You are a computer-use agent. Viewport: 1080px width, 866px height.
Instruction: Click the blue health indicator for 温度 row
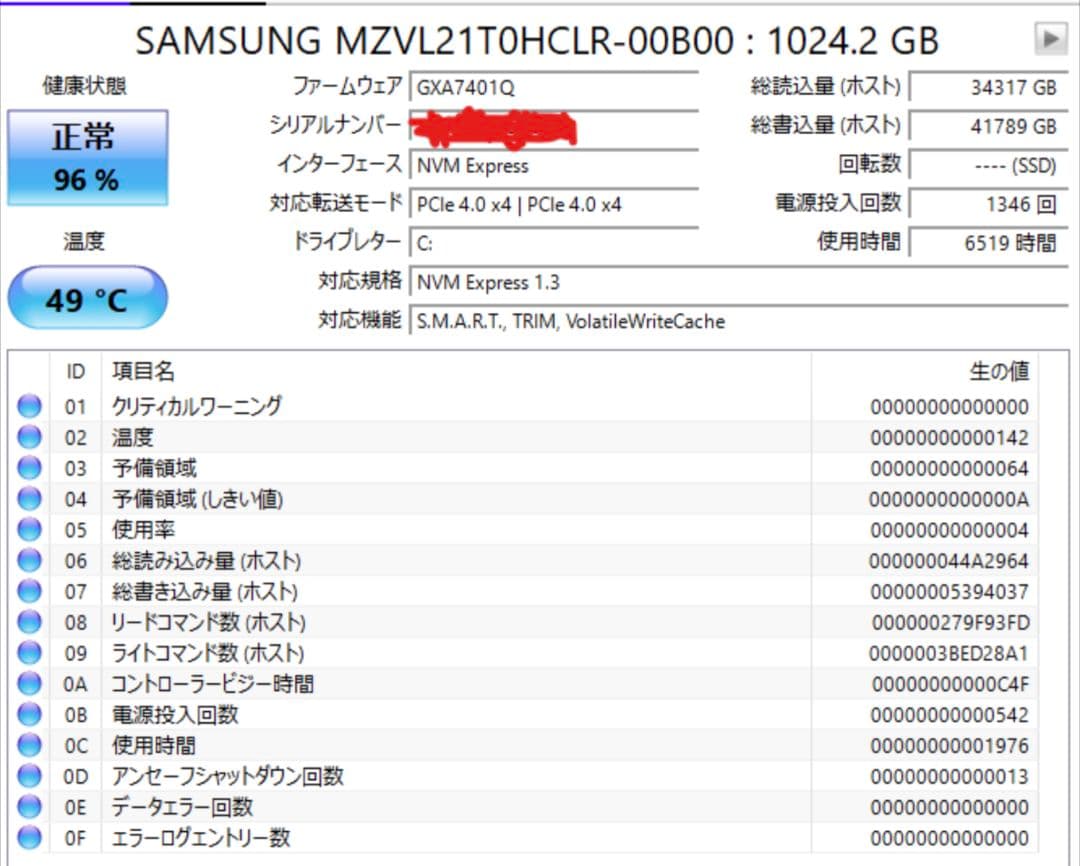tap(30, 436)
